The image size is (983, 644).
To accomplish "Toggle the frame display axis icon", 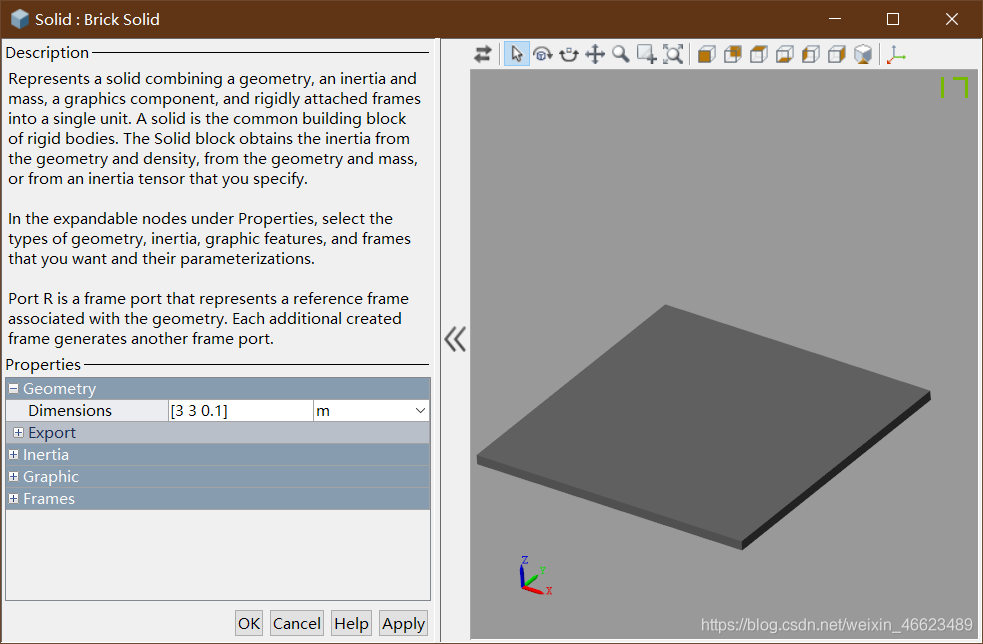I will (895, 54).
